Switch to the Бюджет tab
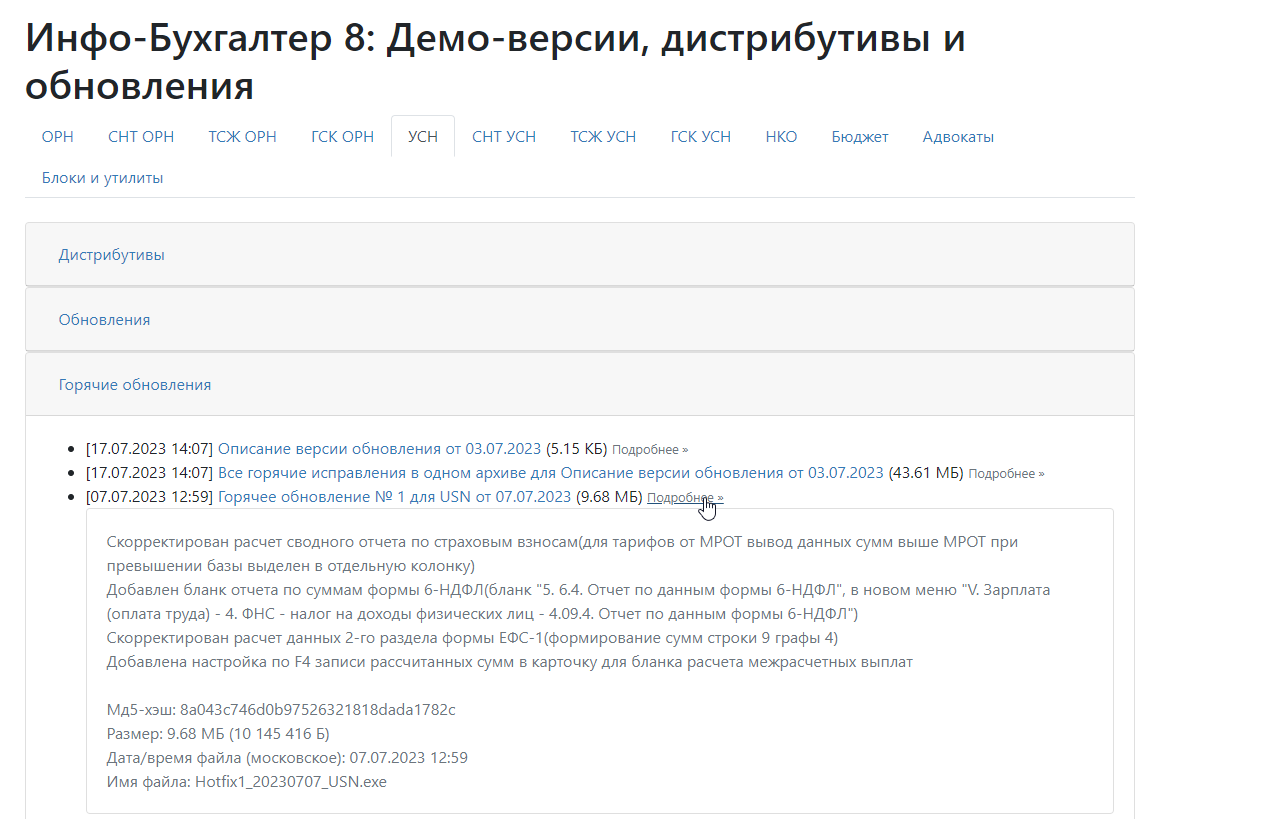Viewport: 1278px width, 819px height. coord(860,137)
